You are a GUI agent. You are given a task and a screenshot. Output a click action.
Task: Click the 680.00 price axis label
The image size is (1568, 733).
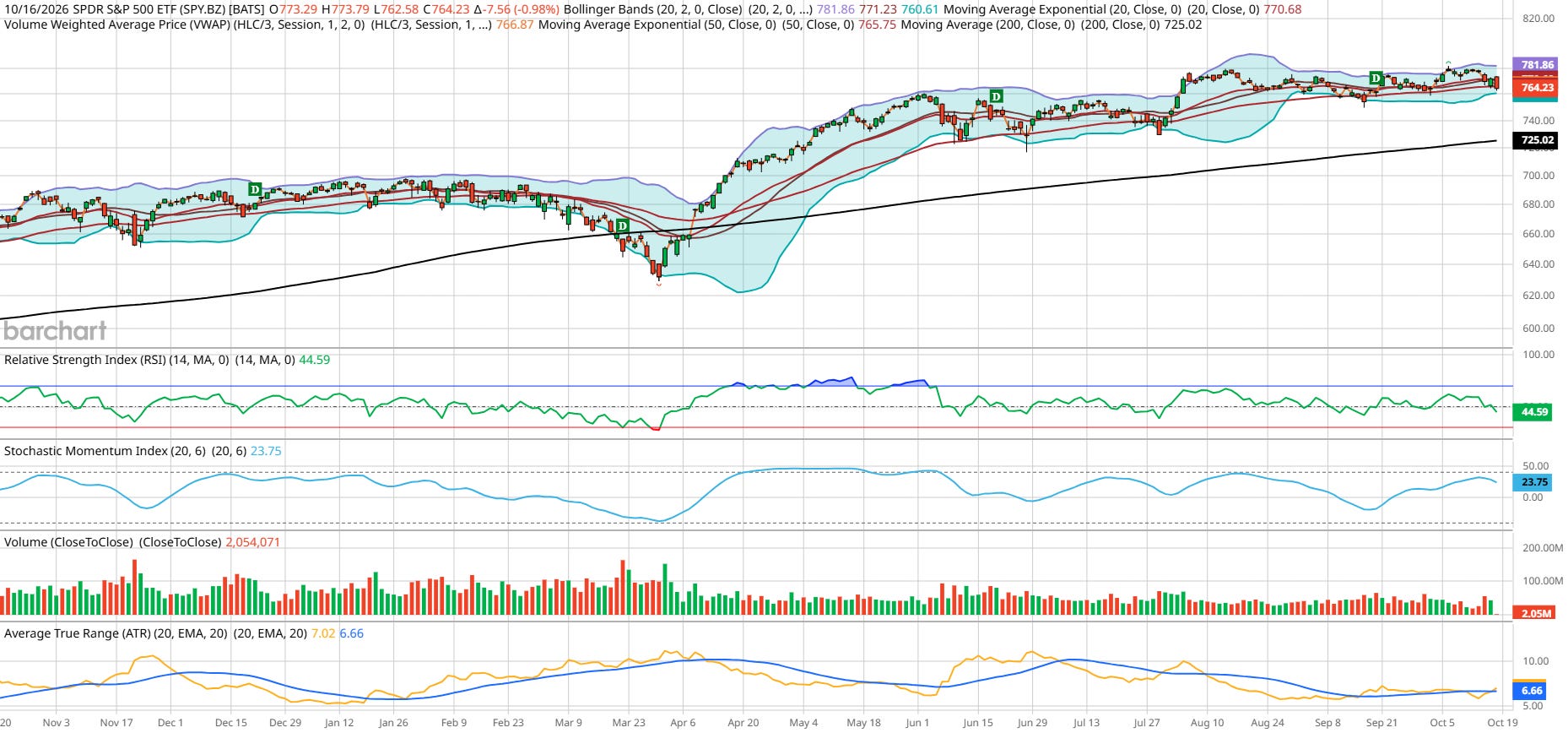pos(1538,204)
